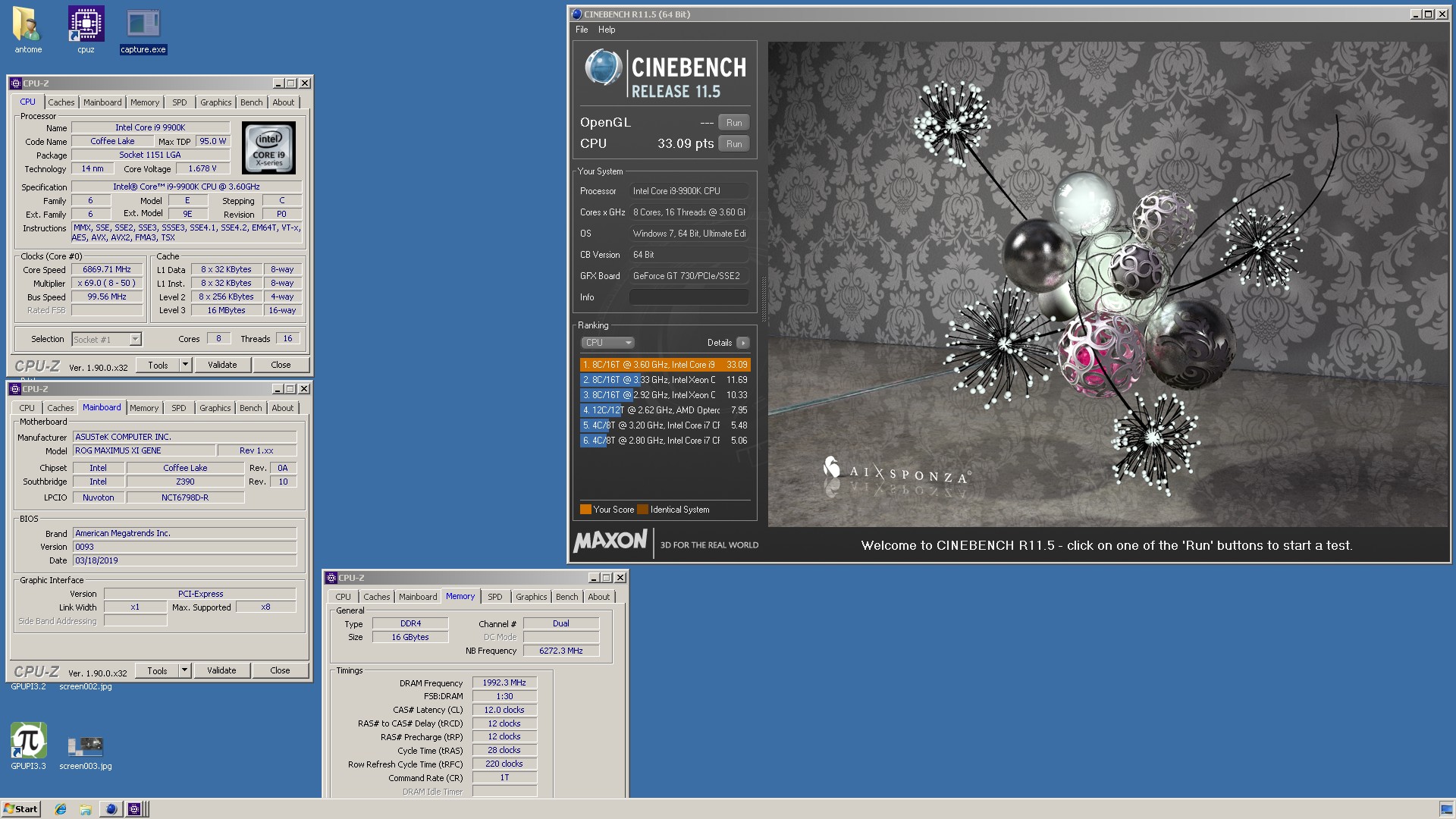The width and height of the screenshot is (1456, 819).
Task: Open the antome folder desktop icon
Action: coord(28,30)
